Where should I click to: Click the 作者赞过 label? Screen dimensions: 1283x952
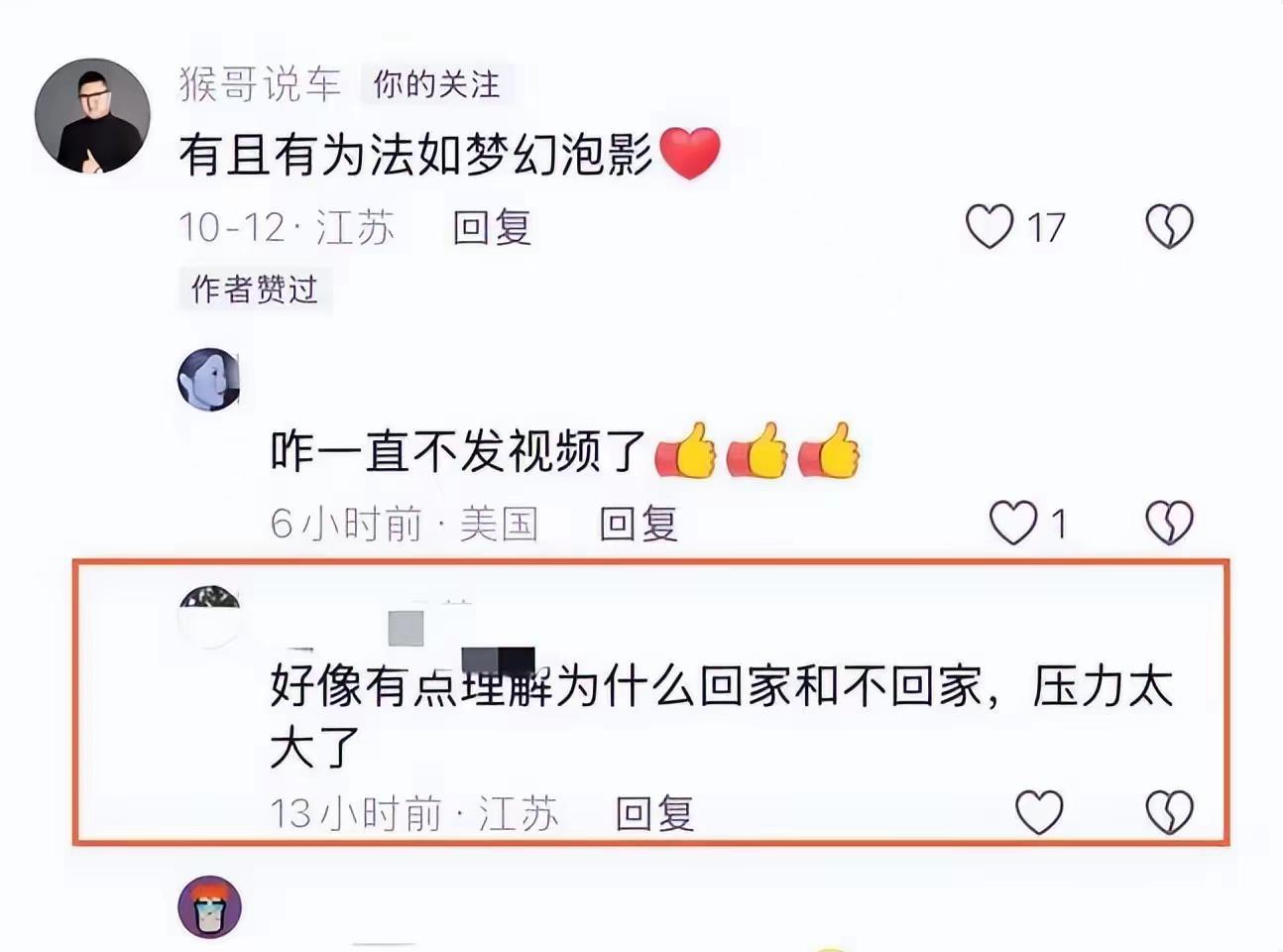255,289
